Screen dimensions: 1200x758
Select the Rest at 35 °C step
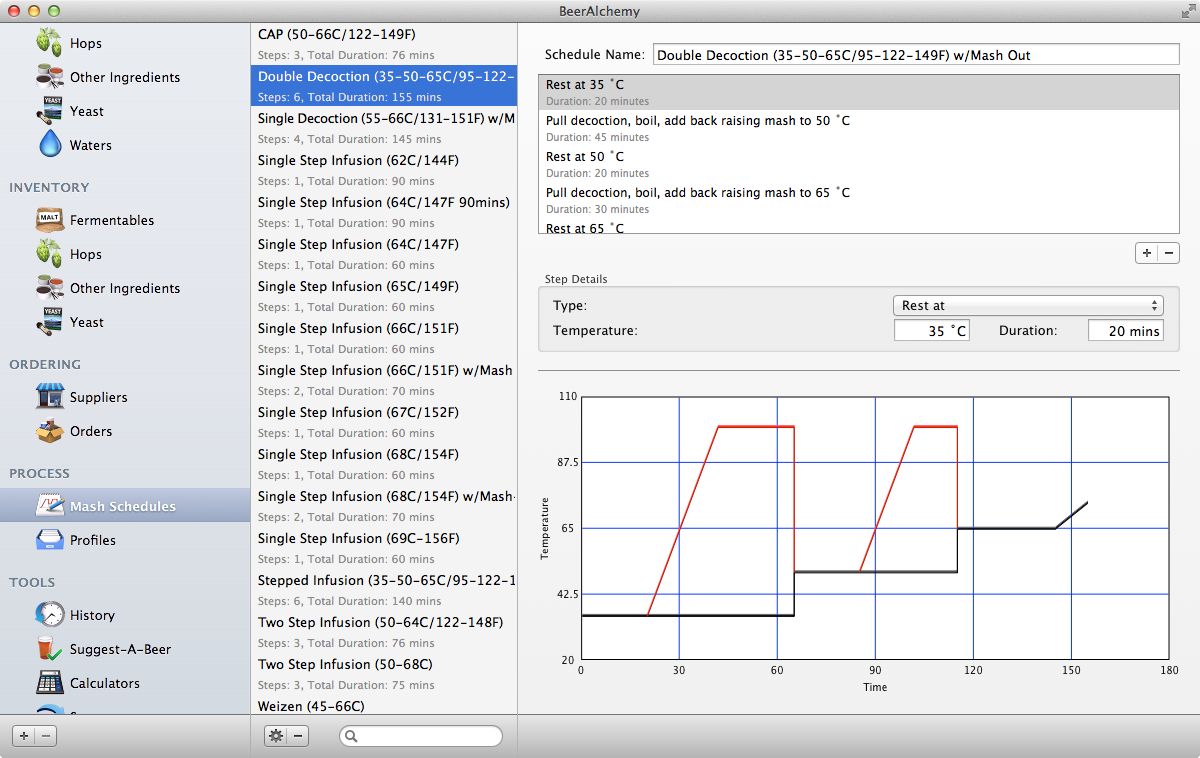859,92
